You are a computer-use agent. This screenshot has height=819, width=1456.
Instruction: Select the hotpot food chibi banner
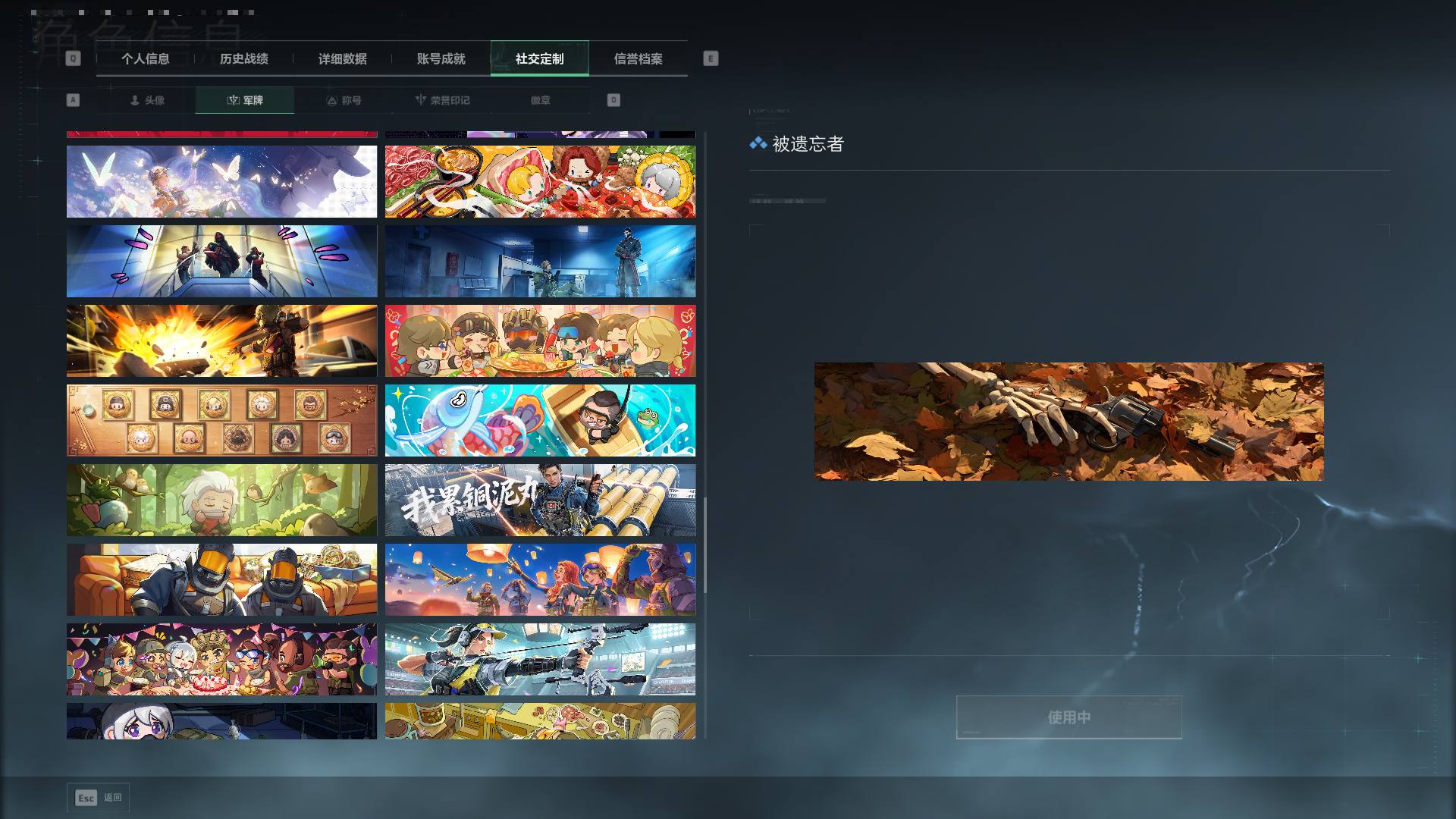pyautogui.click(x=540, y=182)
